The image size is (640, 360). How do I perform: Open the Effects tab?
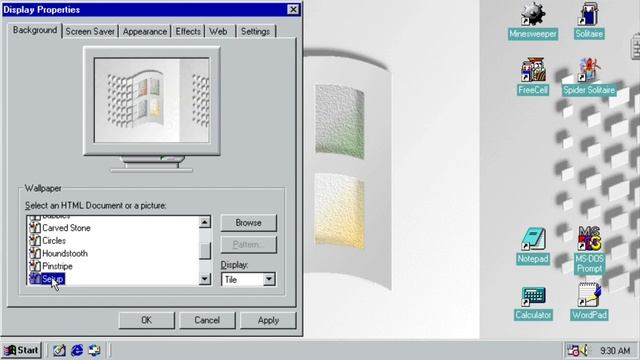tap(188, 31)
